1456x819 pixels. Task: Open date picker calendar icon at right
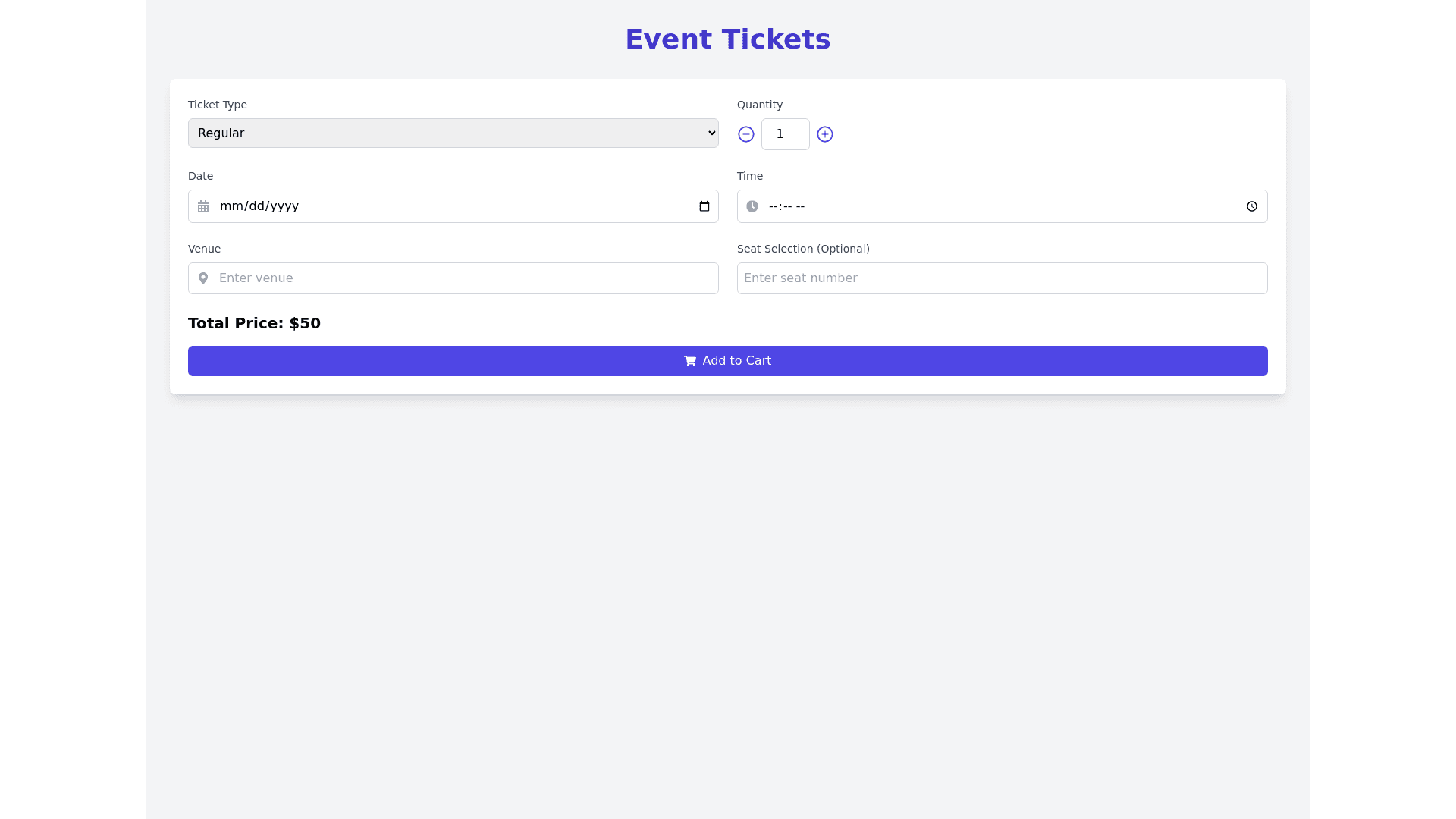(704, 206)
